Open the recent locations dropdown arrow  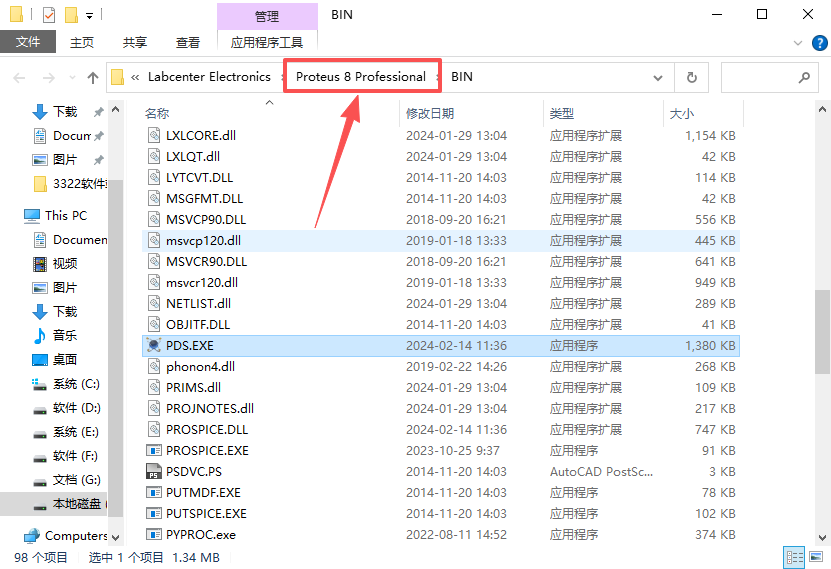tap(72, 78)
